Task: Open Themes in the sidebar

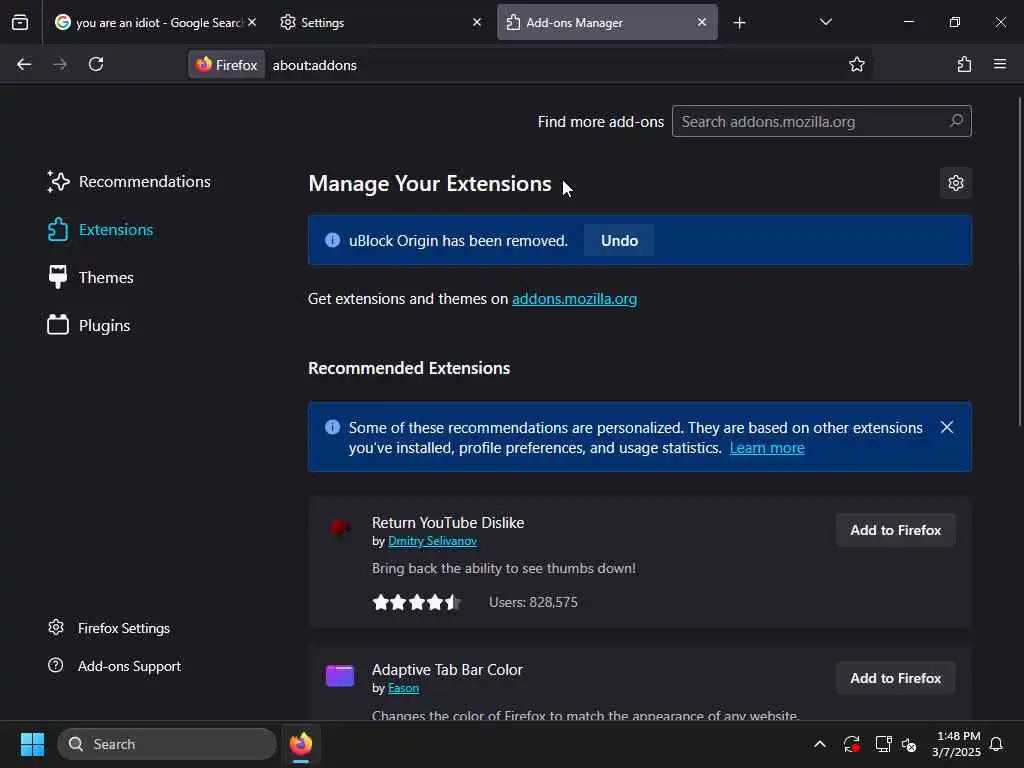Action: point(91,278)
